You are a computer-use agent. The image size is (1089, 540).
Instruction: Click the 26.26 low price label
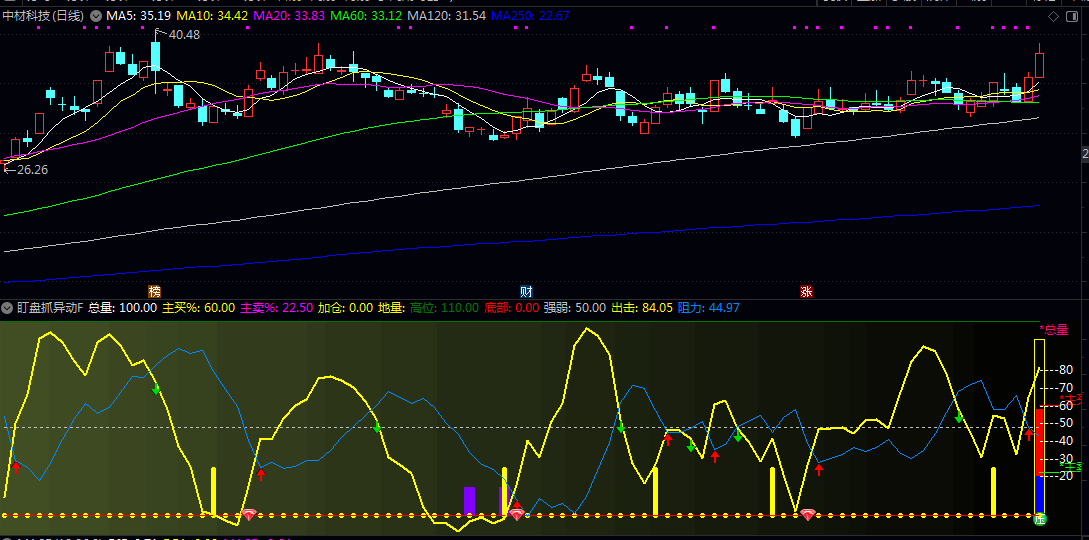31,170
